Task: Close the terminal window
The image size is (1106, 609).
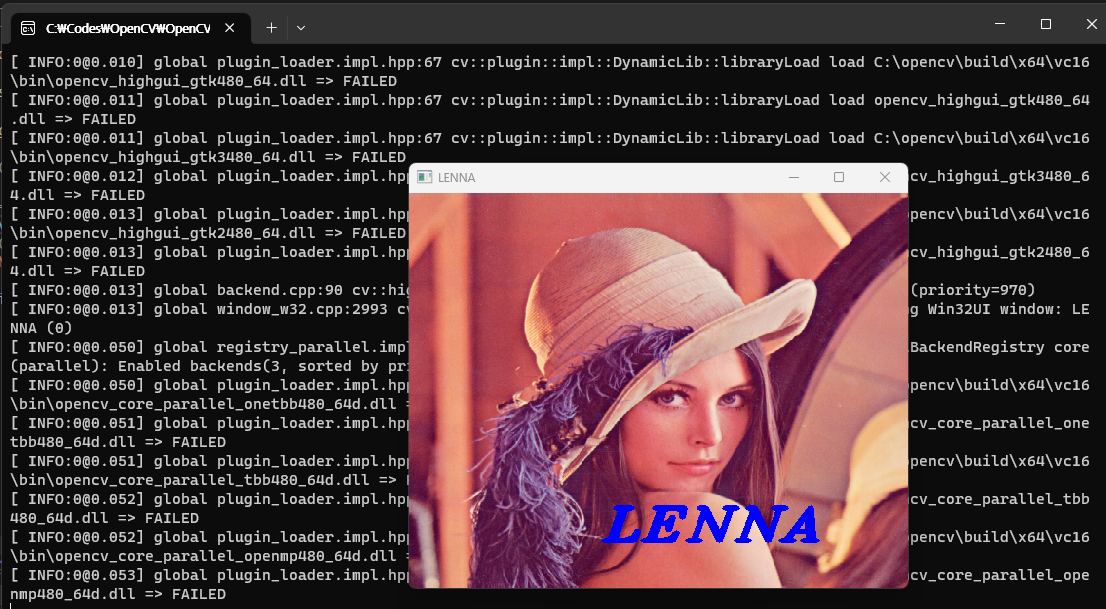Action: [1091, 24]
